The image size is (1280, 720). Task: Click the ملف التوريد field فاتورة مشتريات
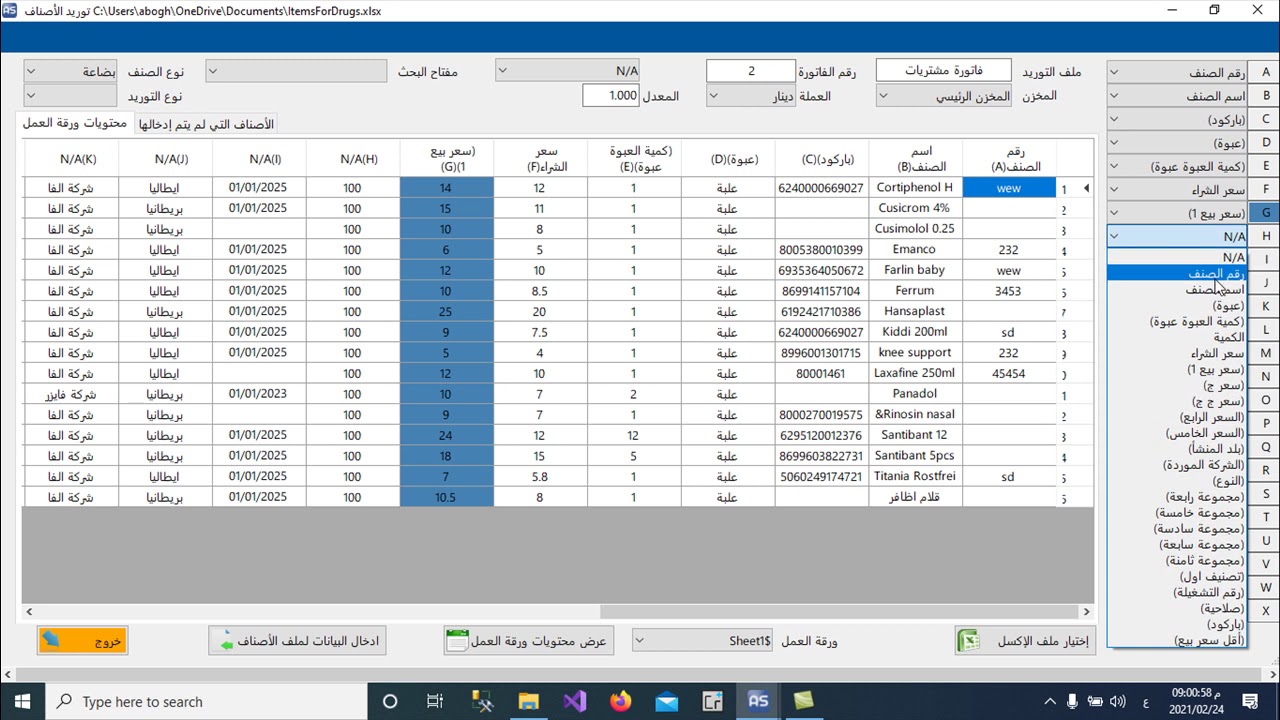[x=944, y=71]
